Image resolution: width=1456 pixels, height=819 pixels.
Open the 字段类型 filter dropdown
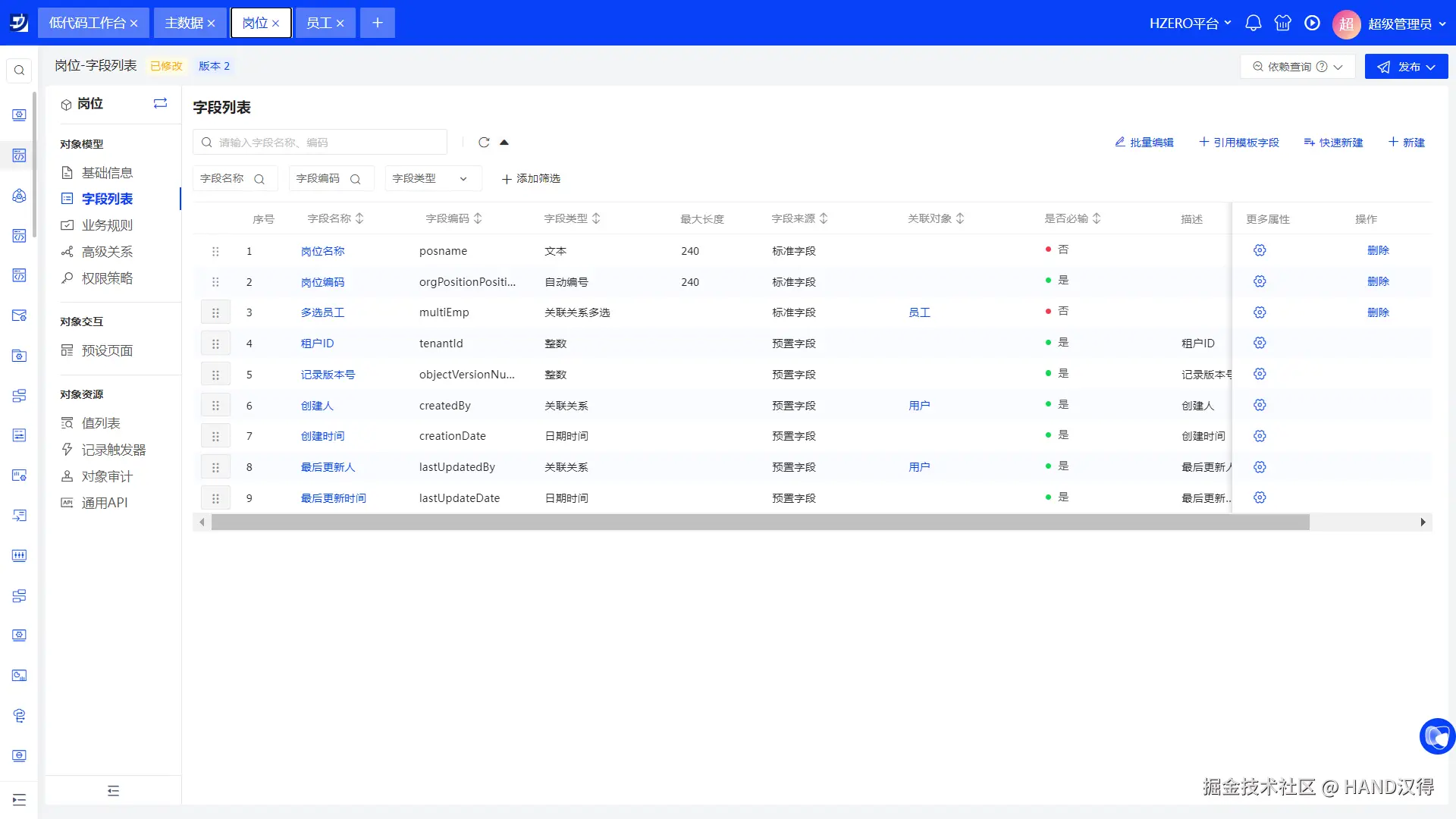432,178
